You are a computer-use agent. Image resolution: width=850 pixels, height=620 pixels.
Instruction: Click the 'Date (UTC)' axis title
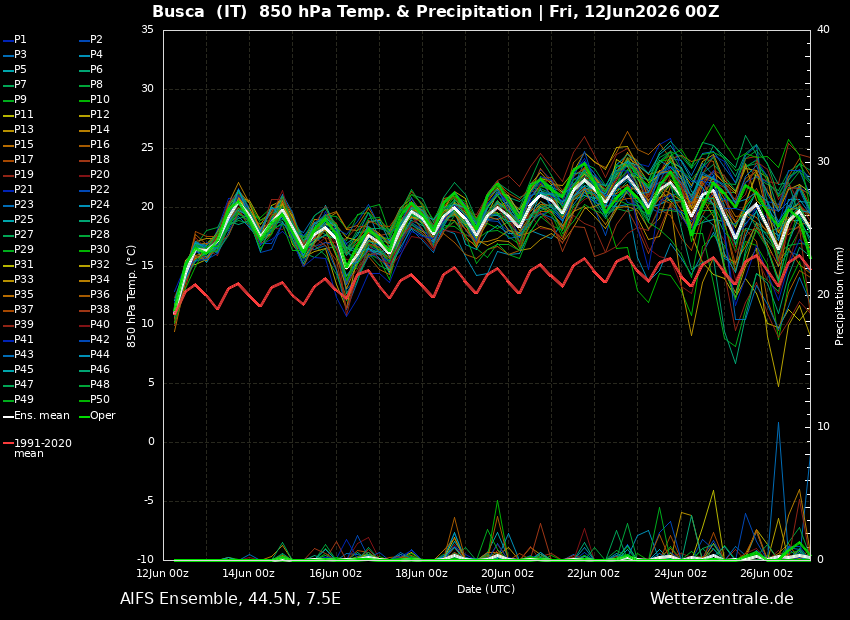486,589
